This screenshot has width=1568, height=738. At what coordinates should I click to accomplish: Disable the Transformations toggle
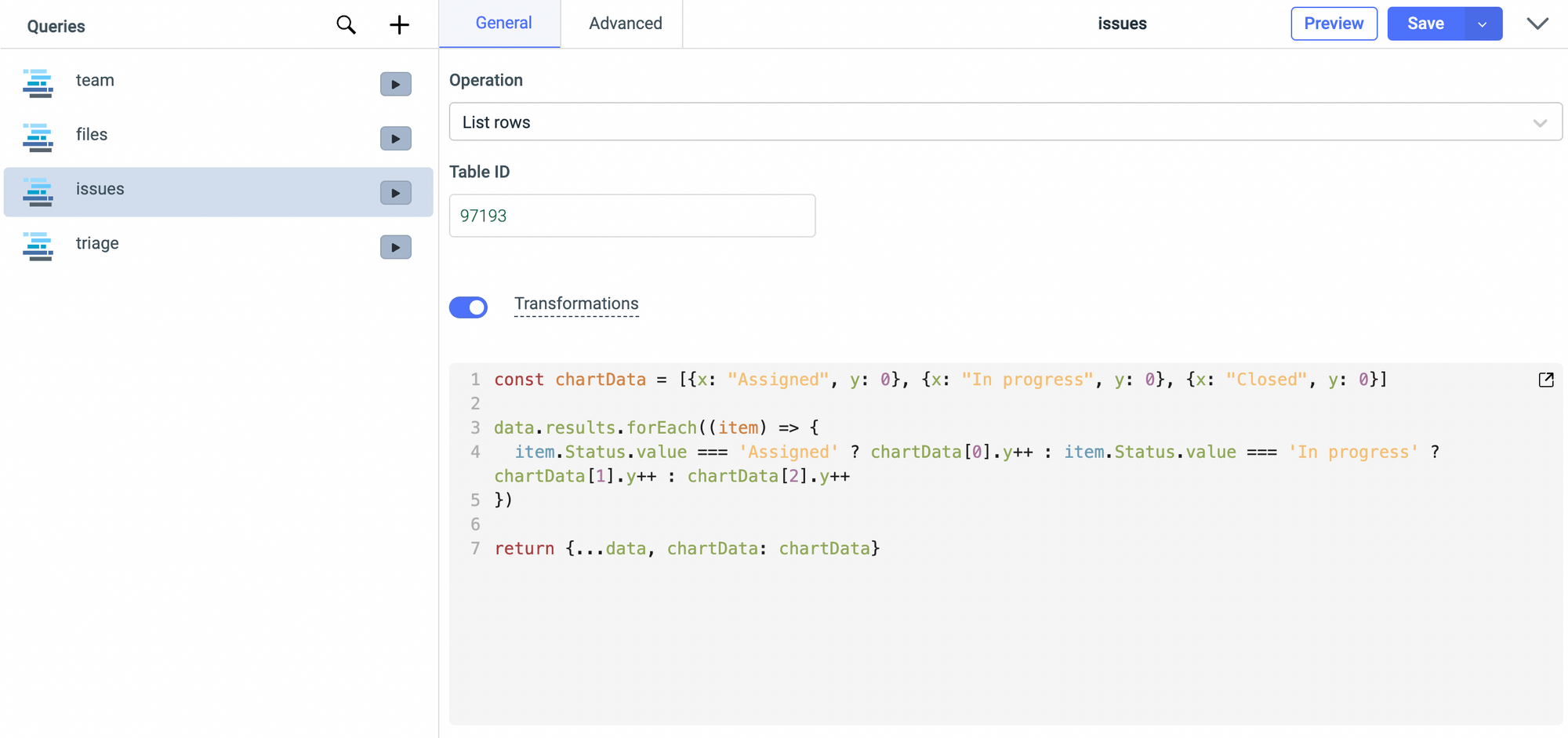(468, 307)
